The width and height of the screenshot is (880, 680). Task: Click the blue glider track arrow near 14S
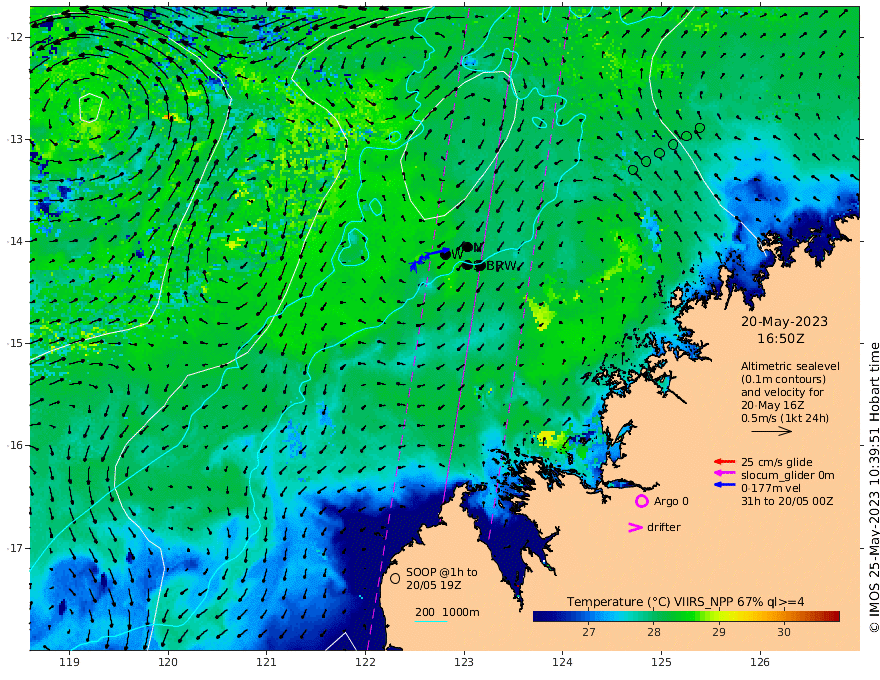pyautogui.click(x=428, y=259)
